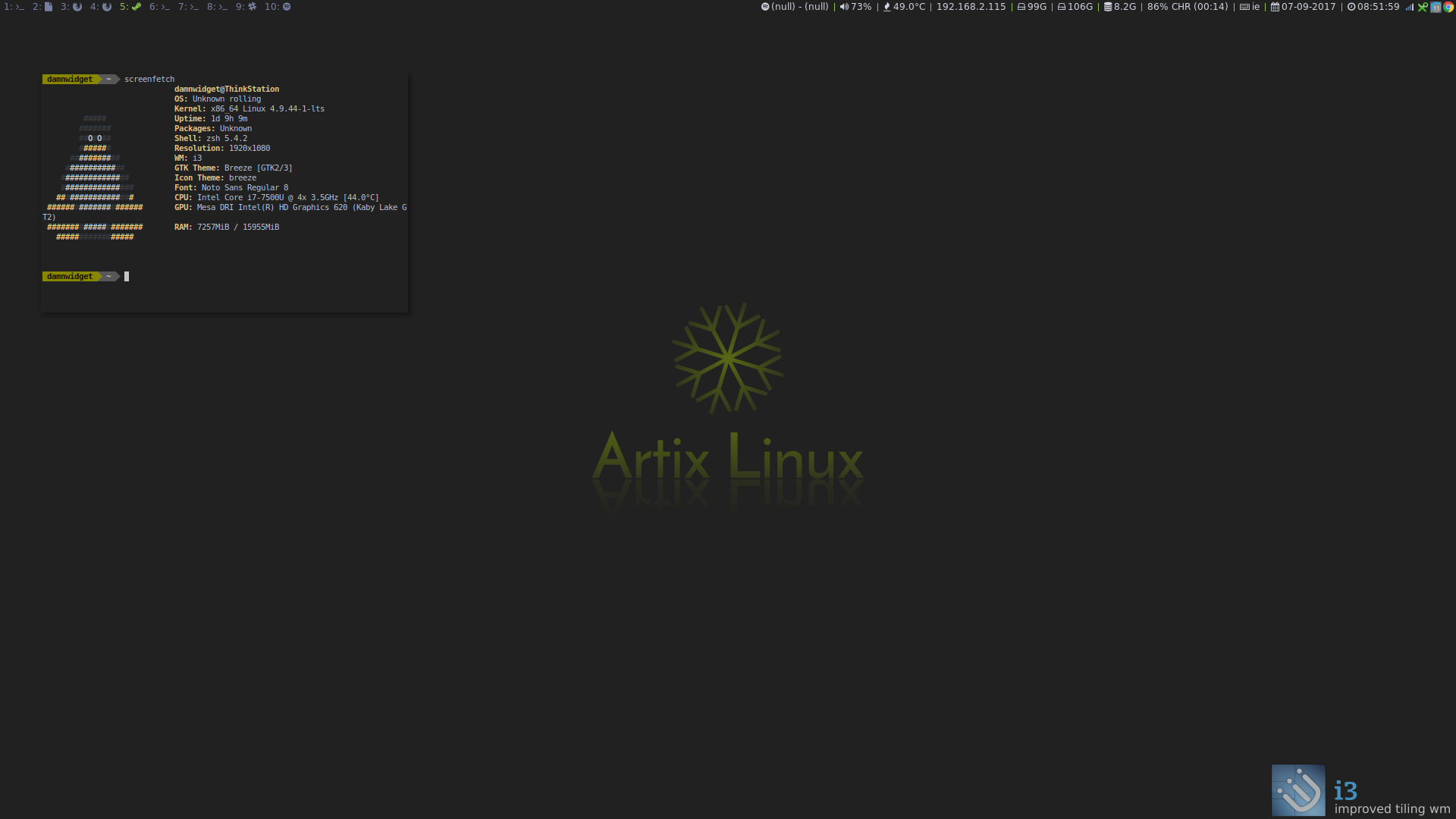
Task: Click the disk icon showing 99G
Action: [x=1020, y=6]
